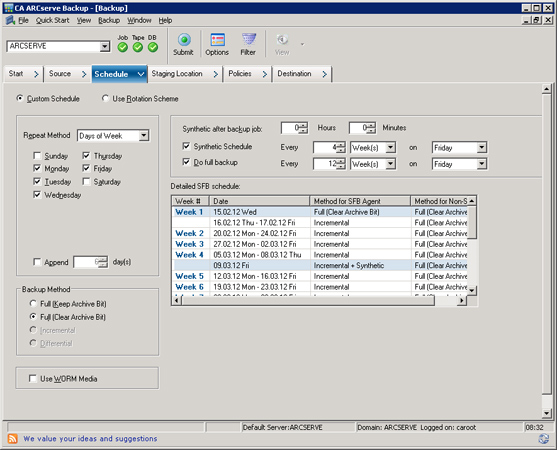Screen dimensions: 557x450
Task: Click Method for SFB Agent column header
Action: 360,201
